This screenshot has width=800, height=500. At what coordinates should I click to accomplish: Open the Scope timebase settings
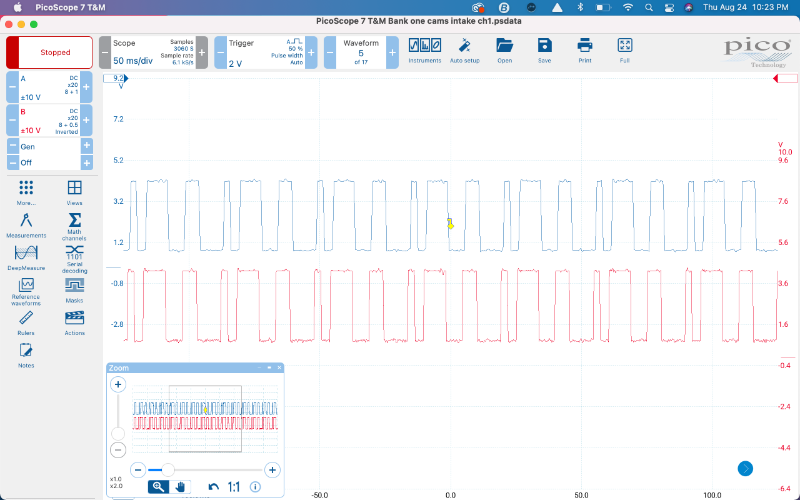[x=153, y=53]
